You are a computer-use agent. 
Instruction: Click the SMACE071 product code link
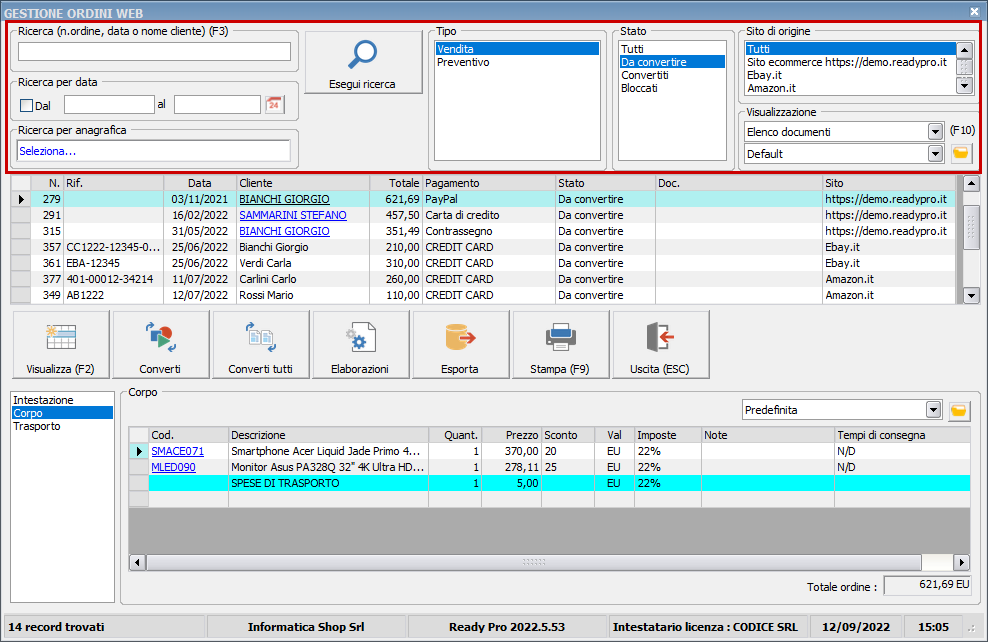click(177, 451)
